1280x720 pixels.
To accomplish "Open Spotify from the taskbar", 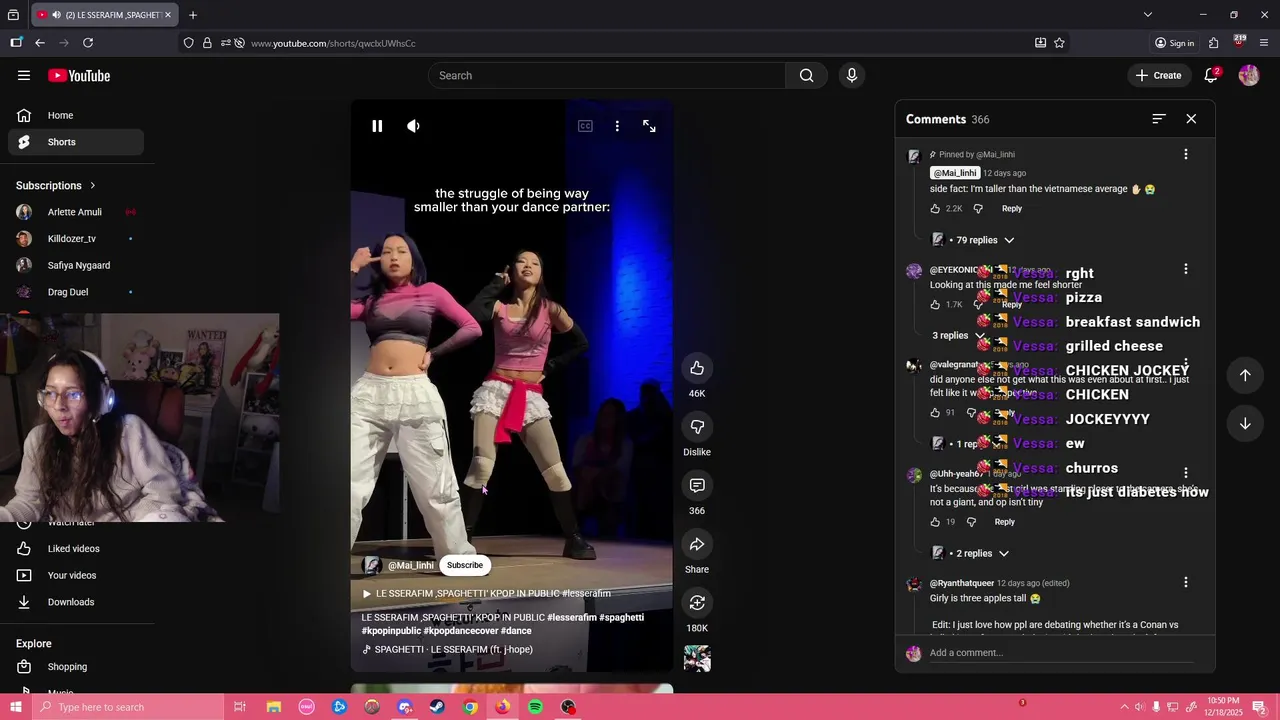I will 535,707.
